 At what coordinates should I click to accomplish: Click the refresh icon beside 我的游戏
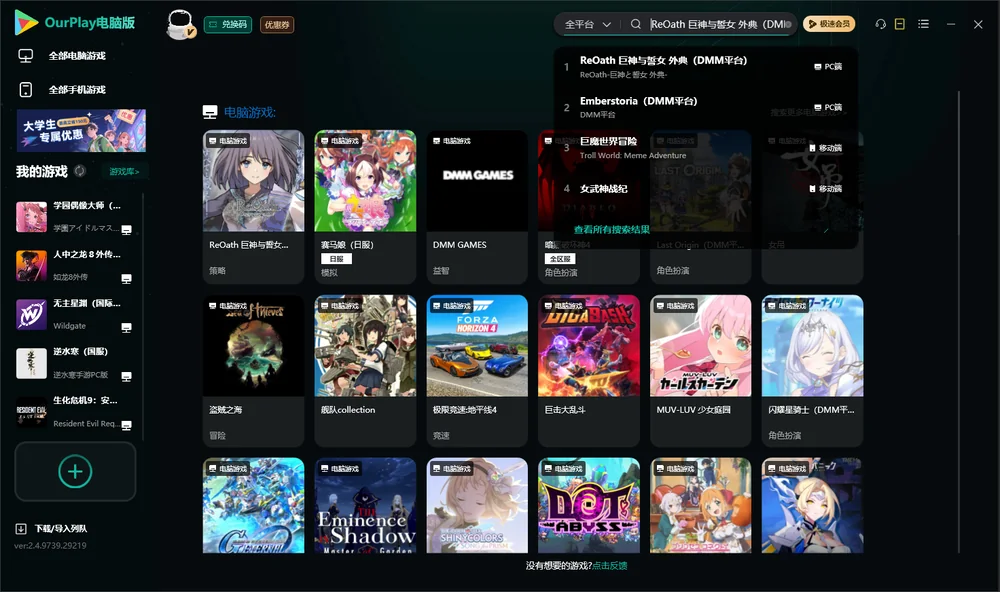click(x=80, y=171)
